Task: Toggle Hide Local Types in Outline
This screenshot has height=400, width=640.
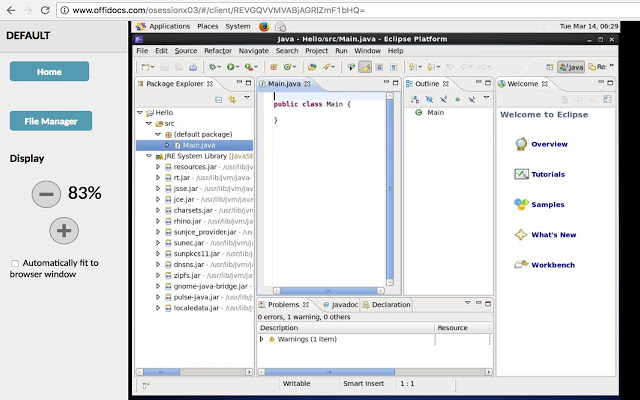Action: [x=471, y=99]
